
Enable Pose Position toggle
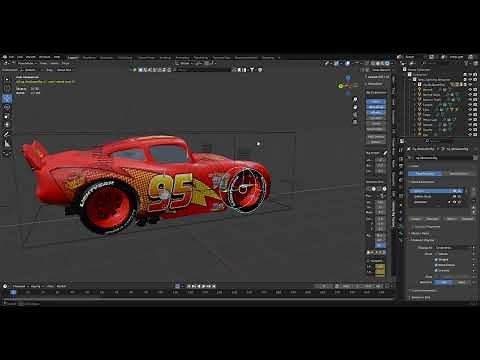pos(425,173)
